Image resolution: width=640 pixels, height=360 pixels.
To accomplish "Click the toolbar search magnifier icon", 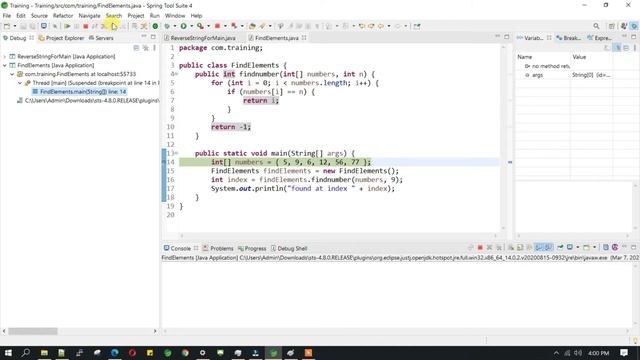I will coord(596,26).
